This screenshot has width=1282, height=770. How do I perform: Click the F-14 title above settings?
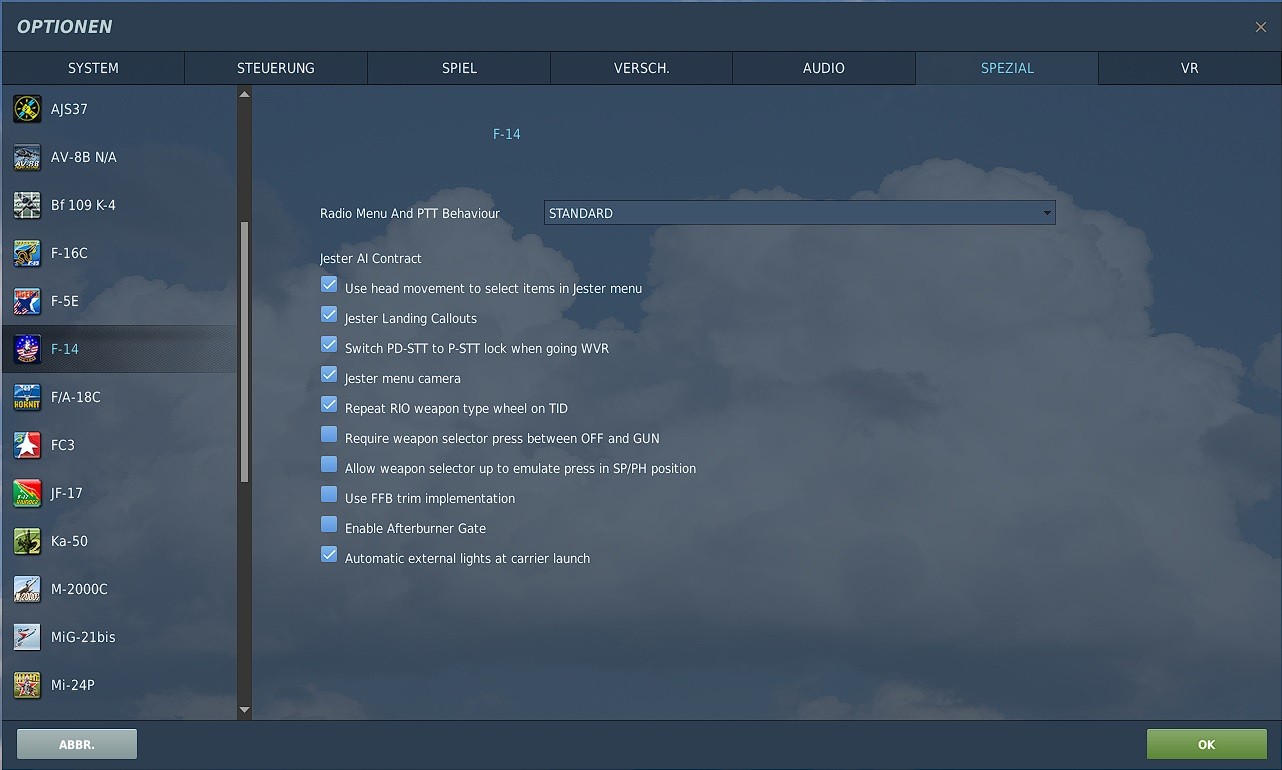point(507,134)
